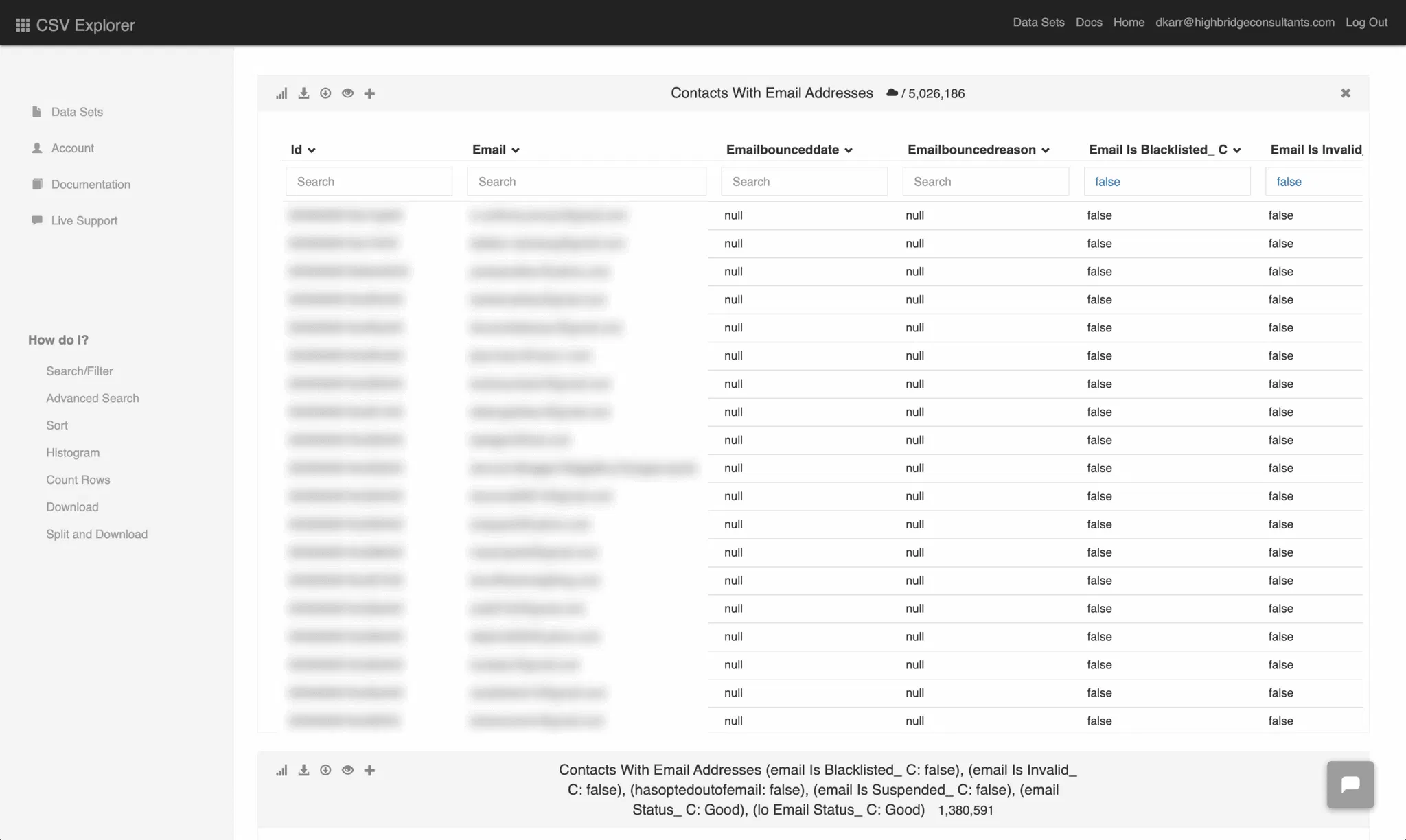Screen dimensions: 1406x840
Task: Close the Contacts With Email Addresses panel
Action: click(x=1345, y=93)
